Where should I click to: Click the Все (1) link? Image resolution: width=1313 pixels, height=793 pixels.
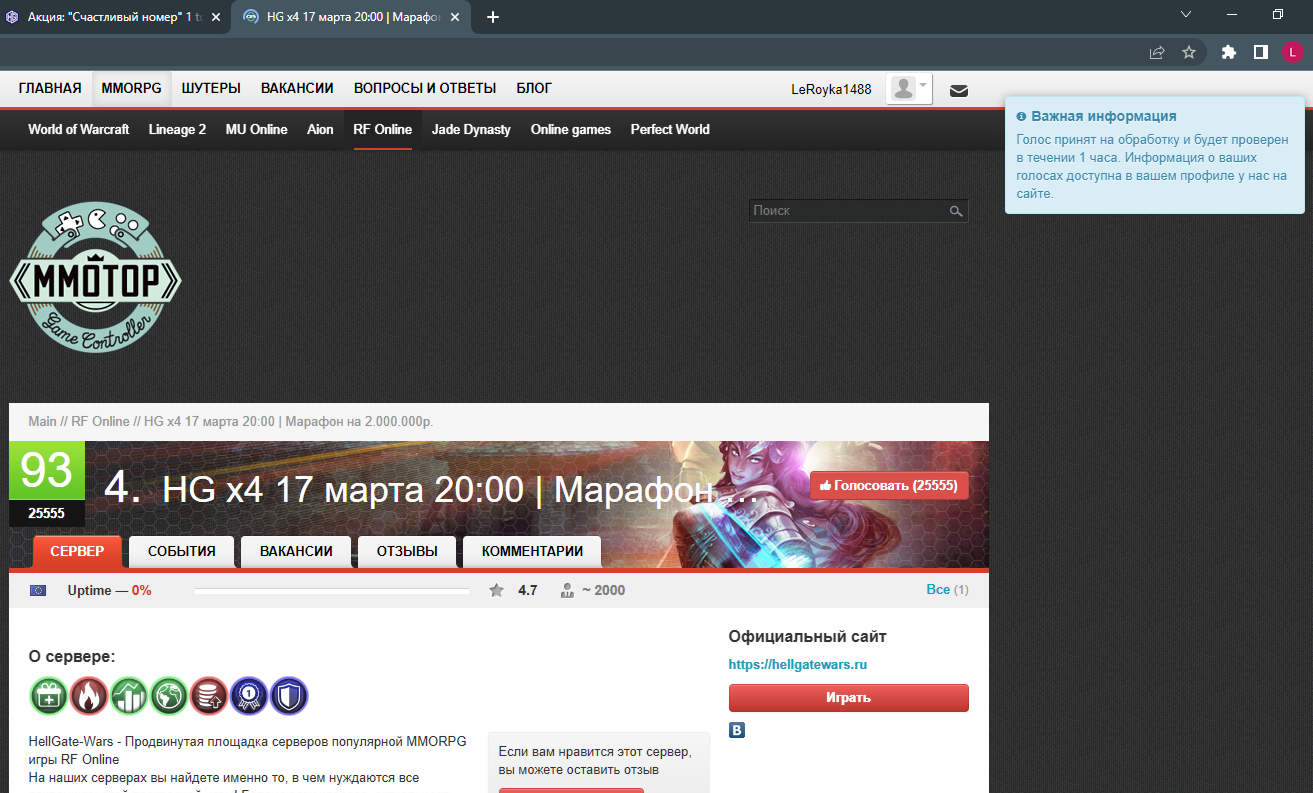(947, 590)
